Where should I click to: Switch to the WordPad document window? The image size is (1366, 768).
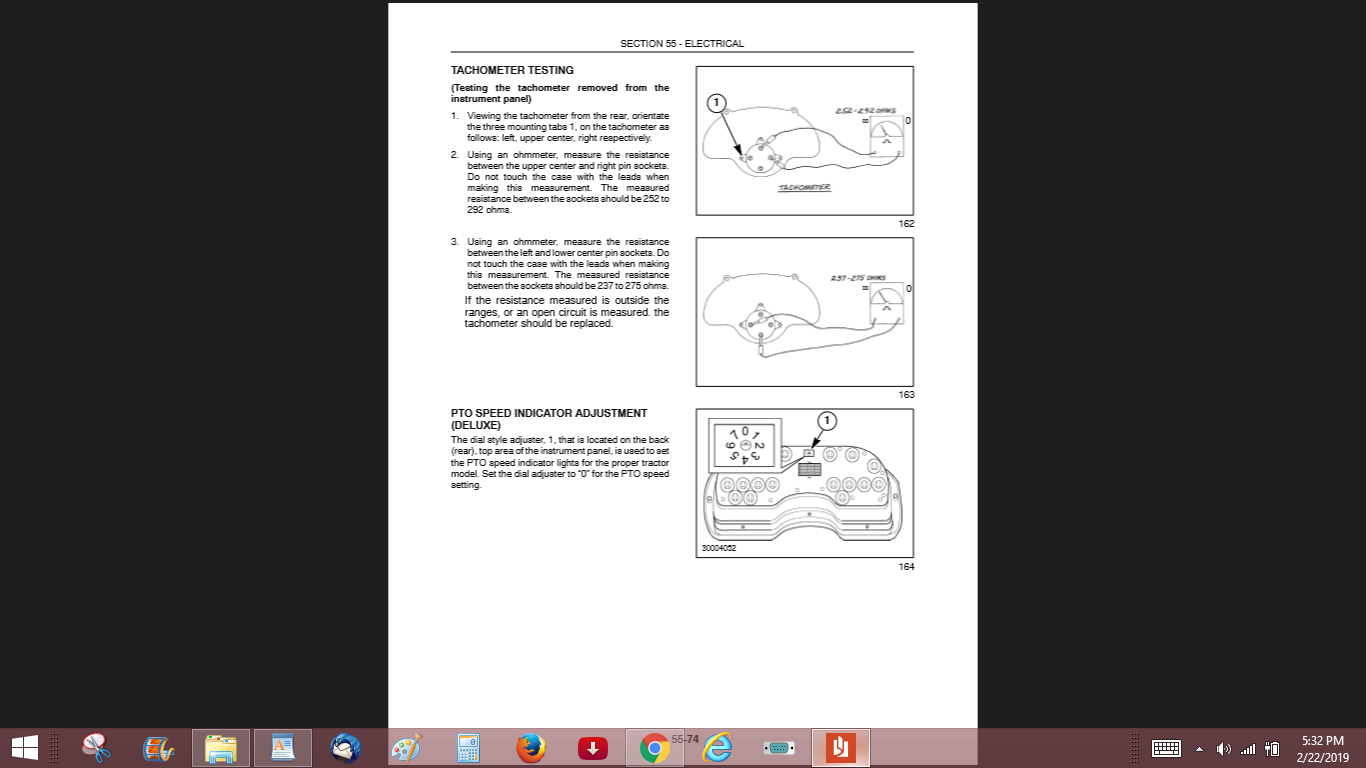(x=283, y=747)
